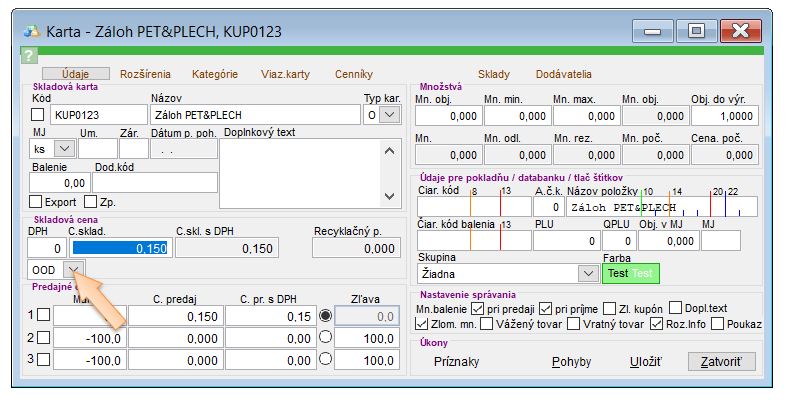Uncheck the Roz.Info checkbox
This screenshot has height=400, width=789.
(657, 323)
